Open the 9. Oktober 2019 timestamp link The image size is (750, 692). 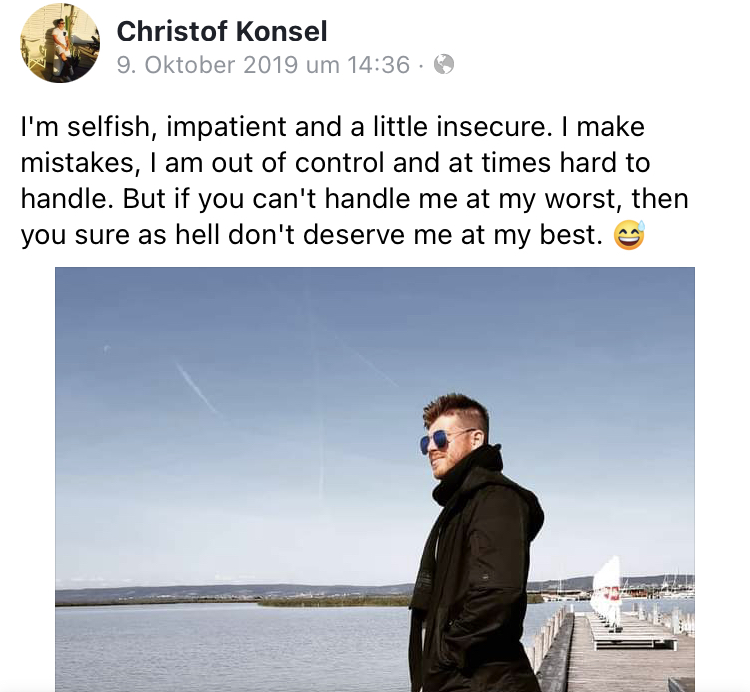coord(263,65)
